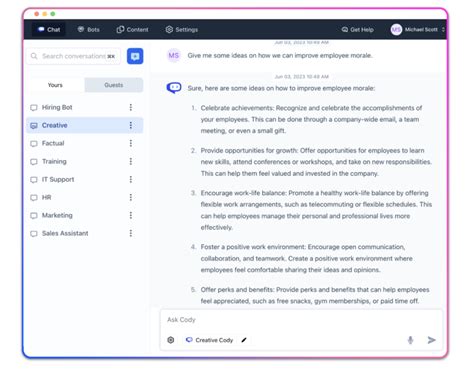Click the 'Offer perks and benefits' item
Screen dimensions: 474x381
(315, 295)
